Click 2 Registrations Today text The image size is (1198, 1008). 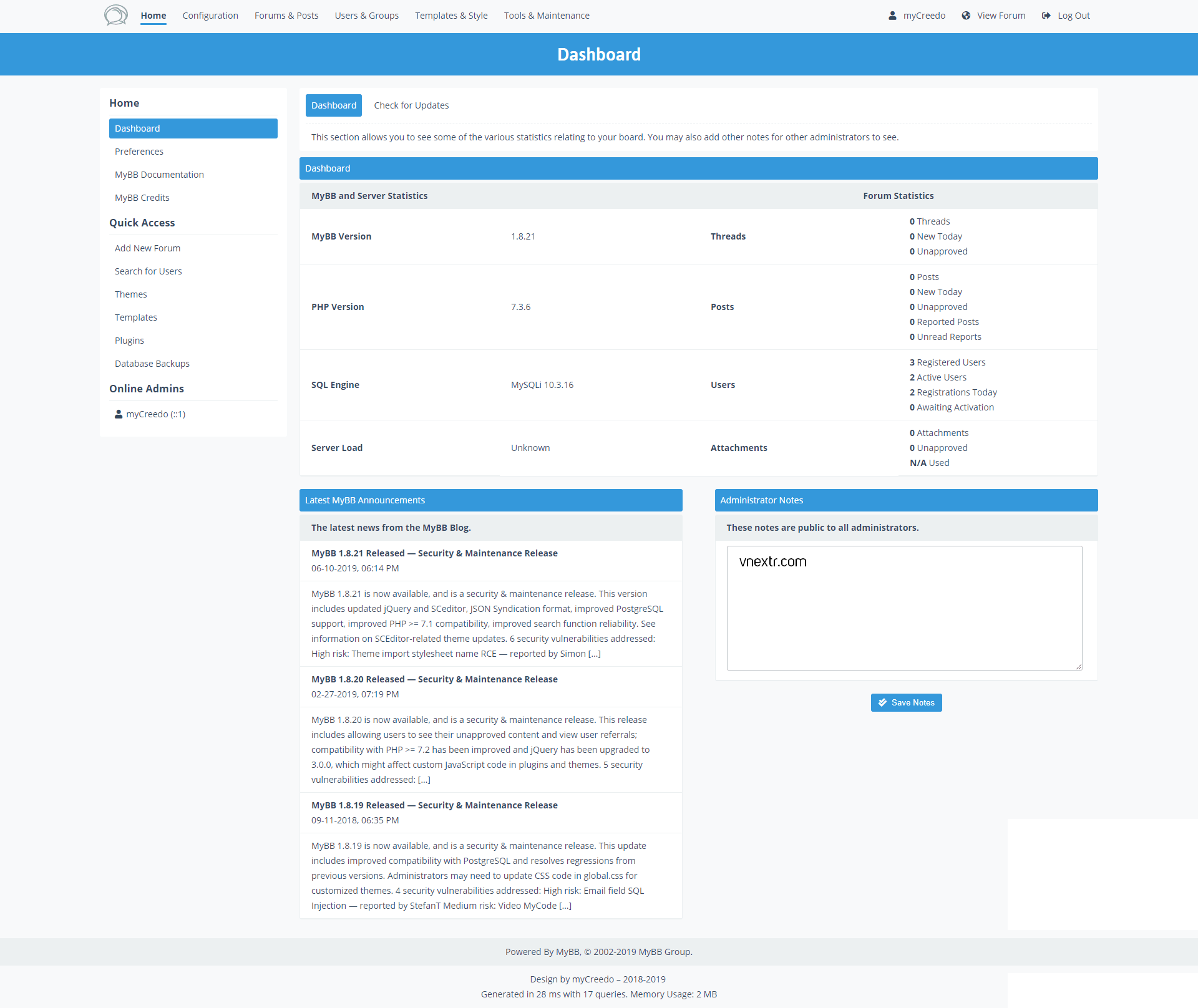coord(953,392)
